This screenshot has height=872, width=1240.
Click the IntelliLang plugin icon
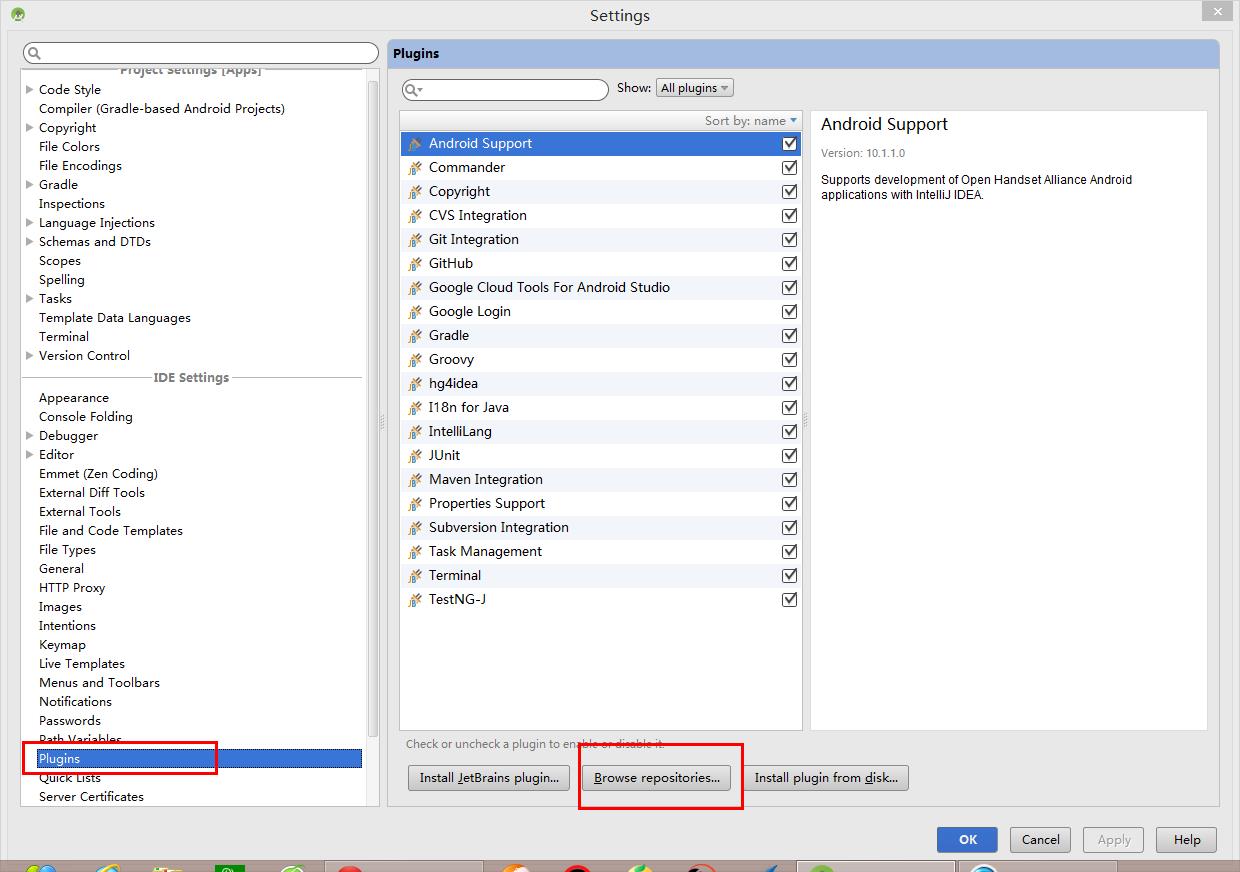point(415,432)
